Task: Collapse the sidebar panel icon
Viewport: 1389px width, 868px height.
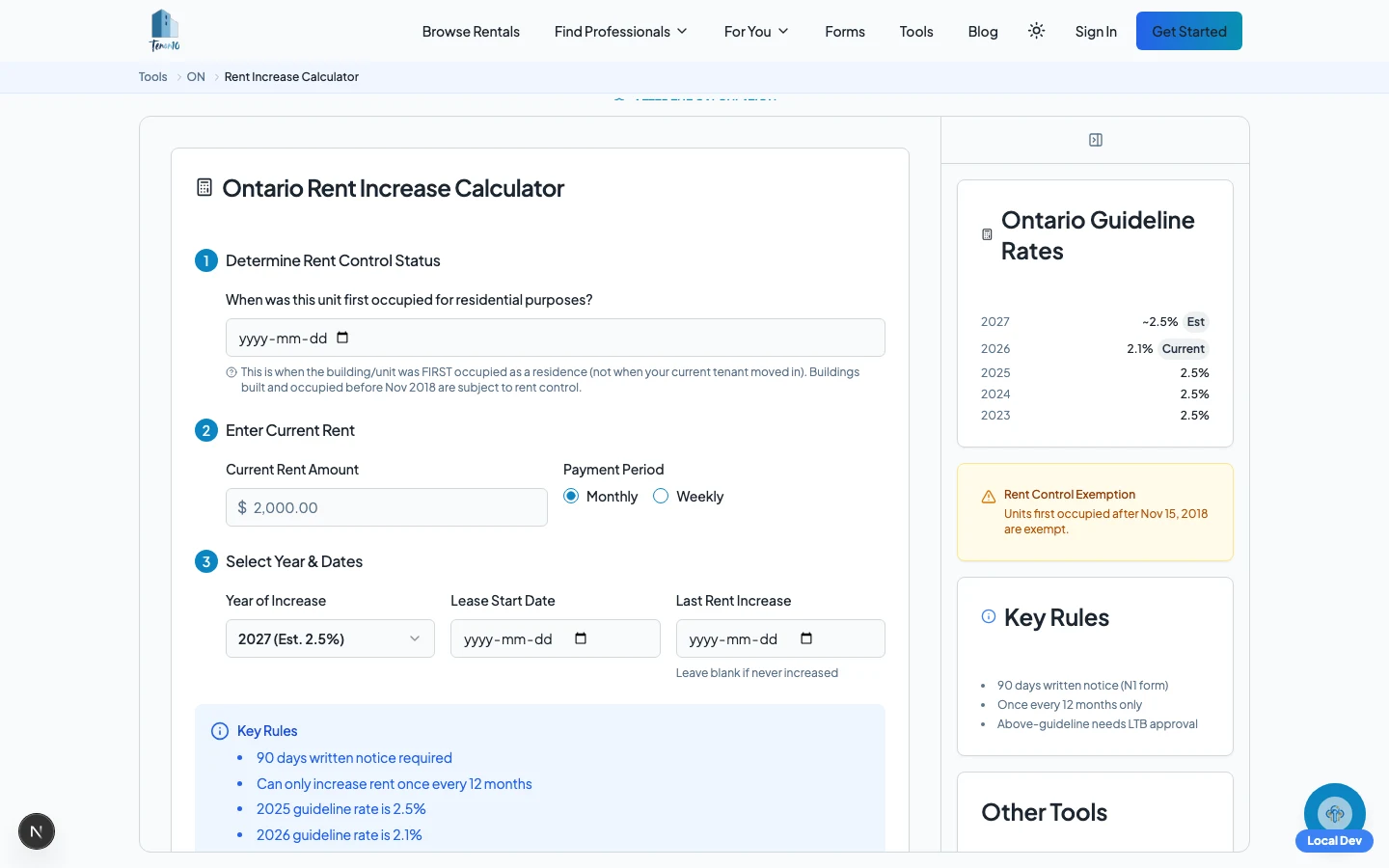Action: 1096,140
